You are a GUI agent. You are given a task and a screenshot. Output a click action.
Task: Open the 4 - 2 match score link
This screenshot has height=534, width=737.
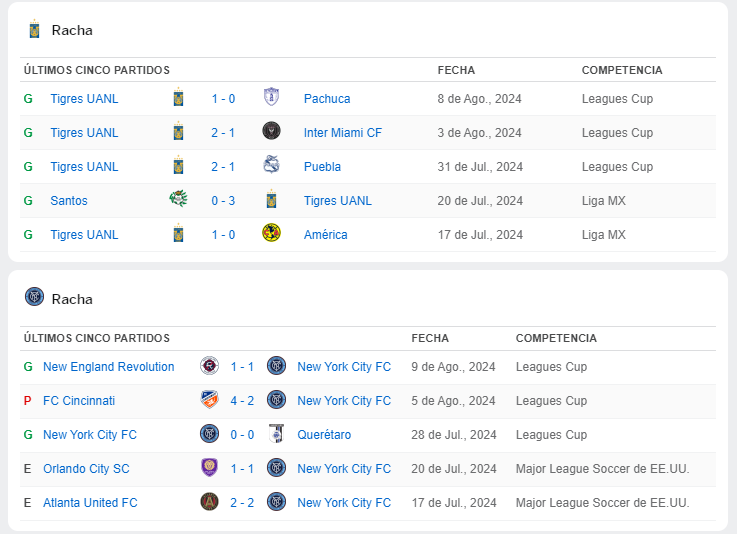[x=242, y=401]
